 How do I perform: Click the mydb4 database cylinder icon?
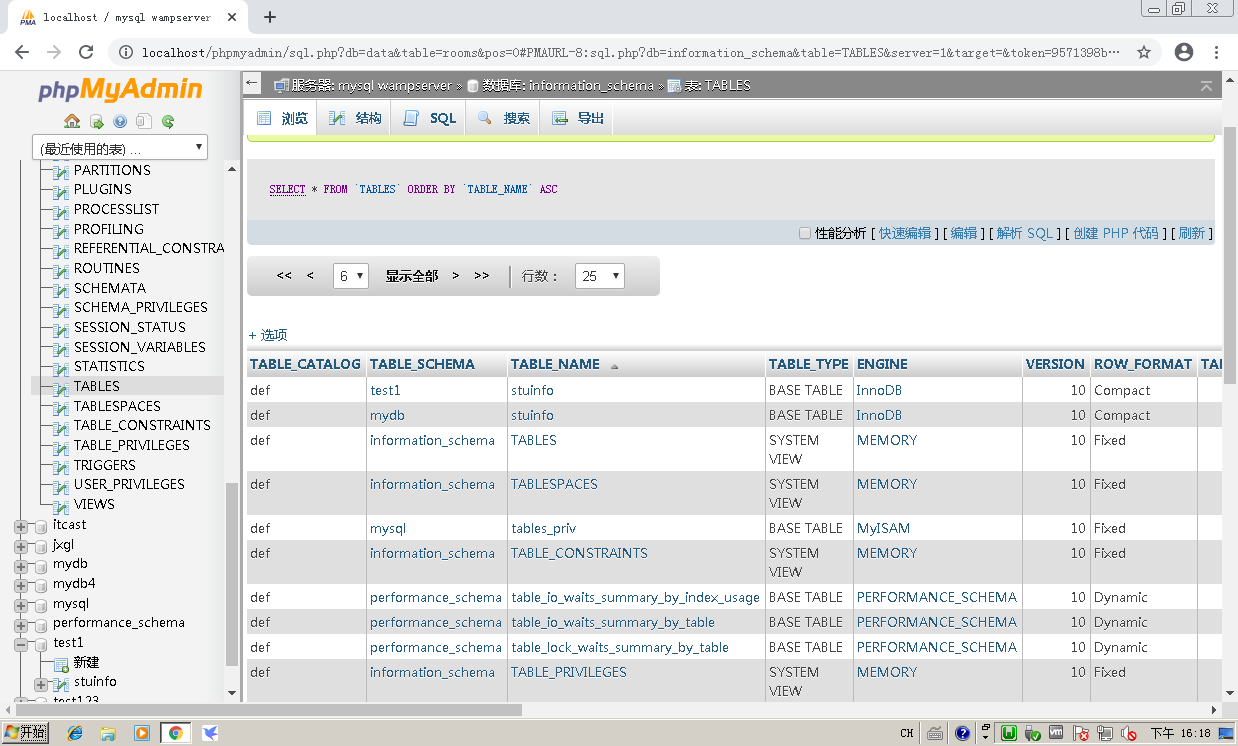41,584
